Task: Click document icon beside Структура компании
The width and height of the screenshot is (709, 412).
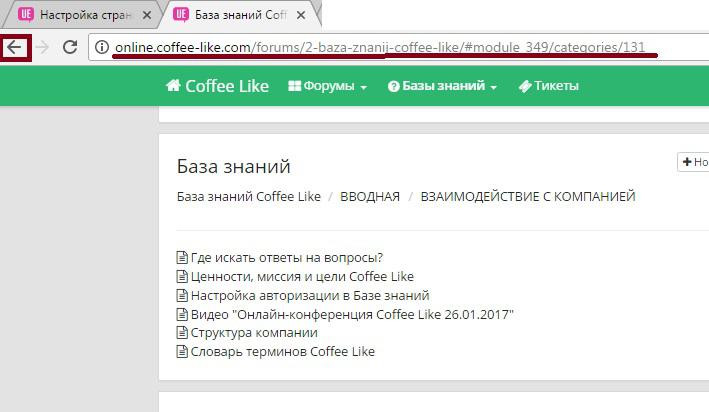Action: click(182, 332)
